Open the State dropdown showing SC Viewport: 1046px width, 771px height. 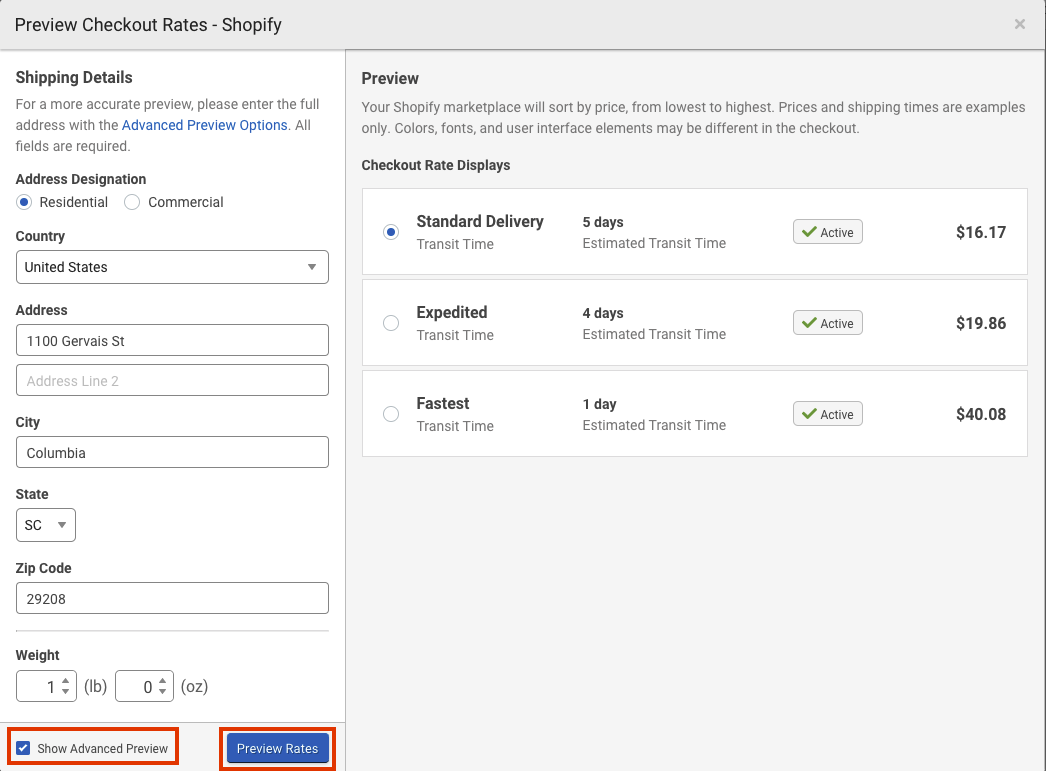pyautogui.click(x=45, y=525)
